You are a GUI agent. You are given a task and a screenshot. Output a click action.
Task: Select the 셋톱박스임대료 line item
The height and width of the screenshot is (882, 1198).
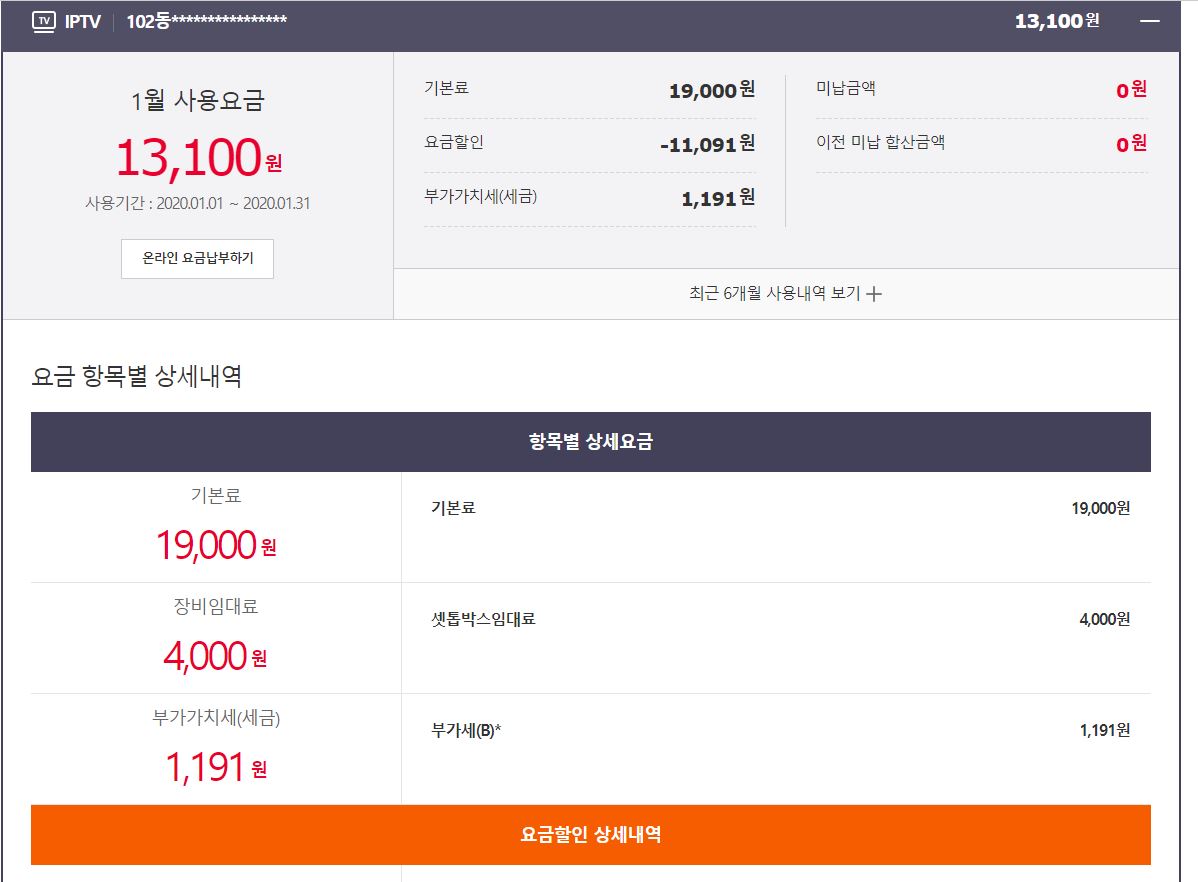click(x=483, y=619)
